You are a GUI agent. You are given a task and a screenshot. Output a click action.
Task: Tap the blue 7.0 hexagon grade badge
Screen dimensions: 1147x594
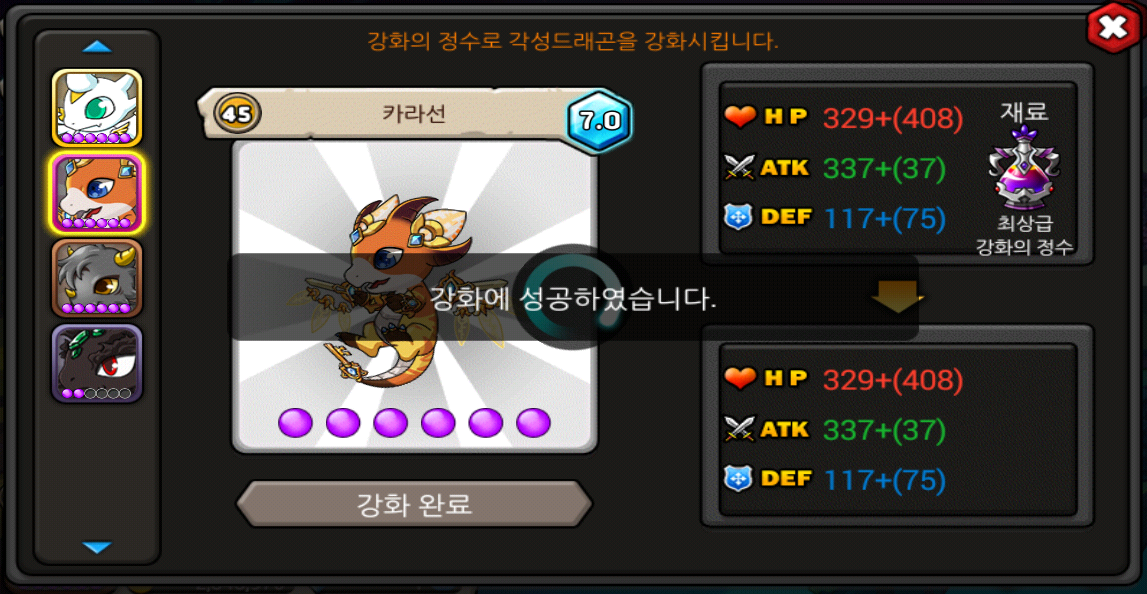point(599,121)
